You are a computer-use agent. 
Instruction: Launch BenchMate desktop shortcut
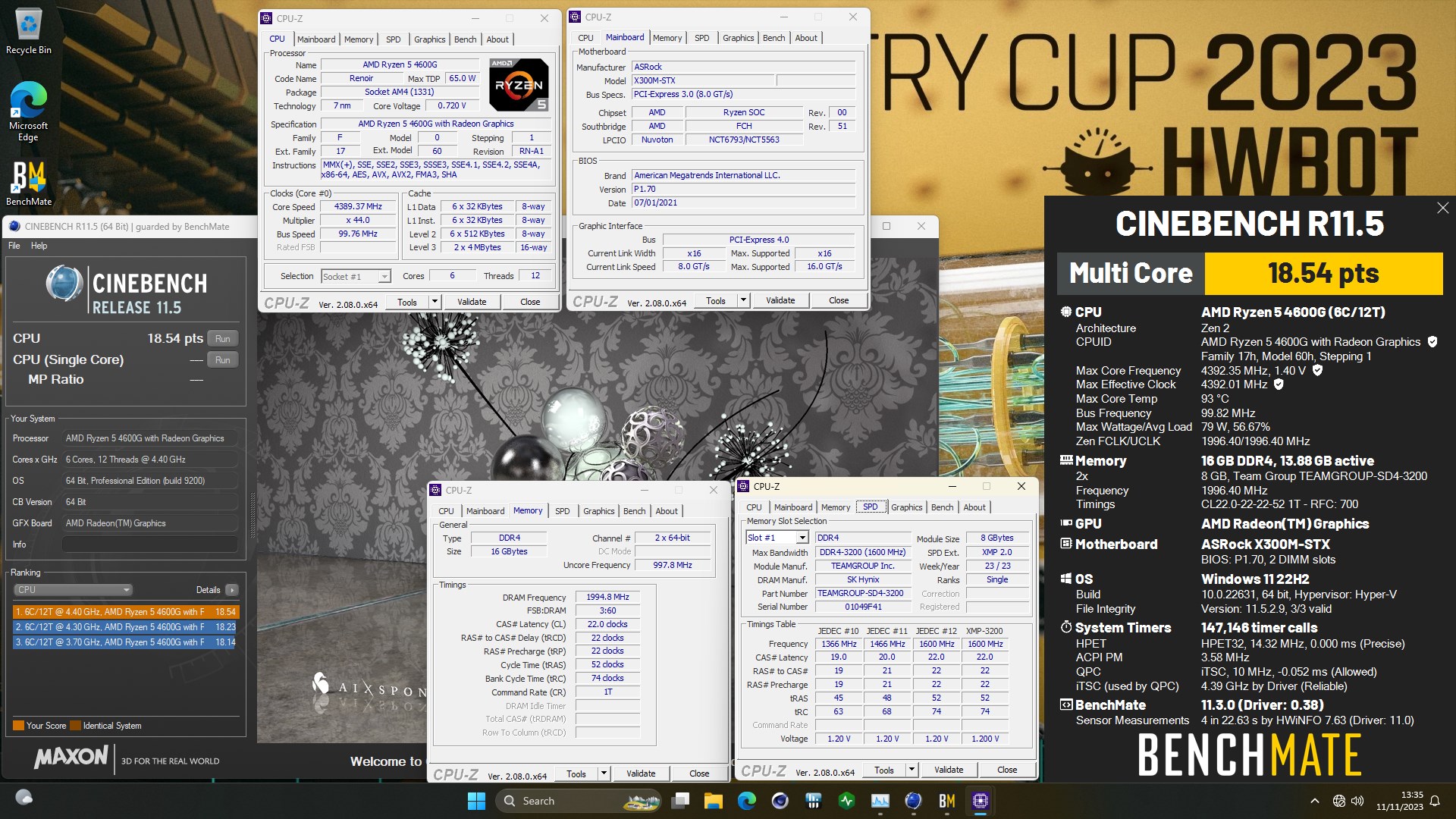click(x=29, y=184)
